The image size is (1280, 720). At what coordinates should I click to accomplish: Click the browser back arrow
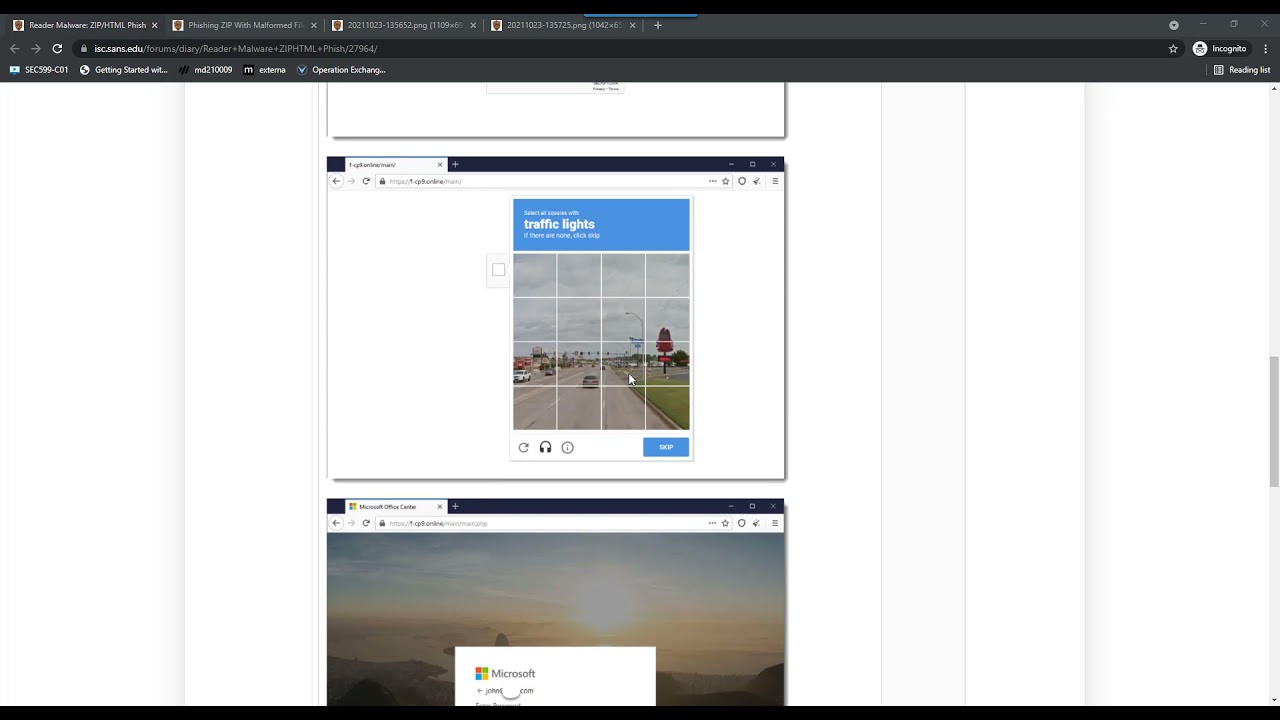(14, 48)
